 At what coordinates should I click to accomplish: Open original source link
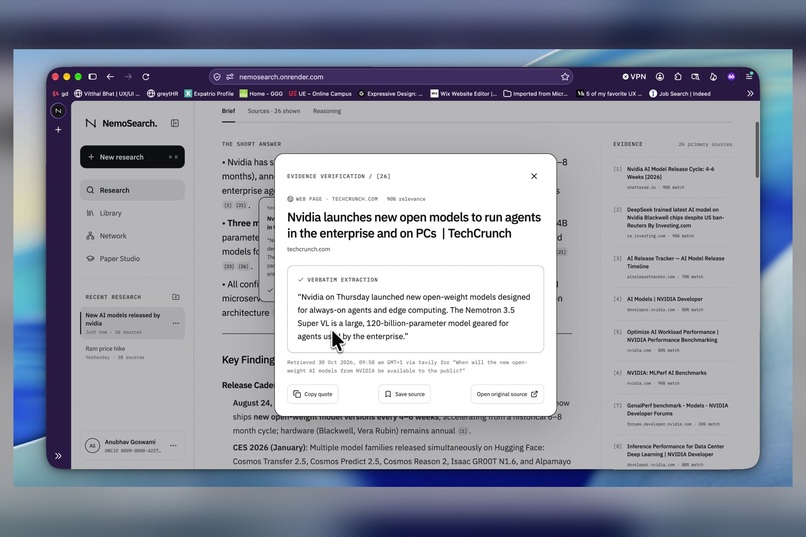(507, 394)
